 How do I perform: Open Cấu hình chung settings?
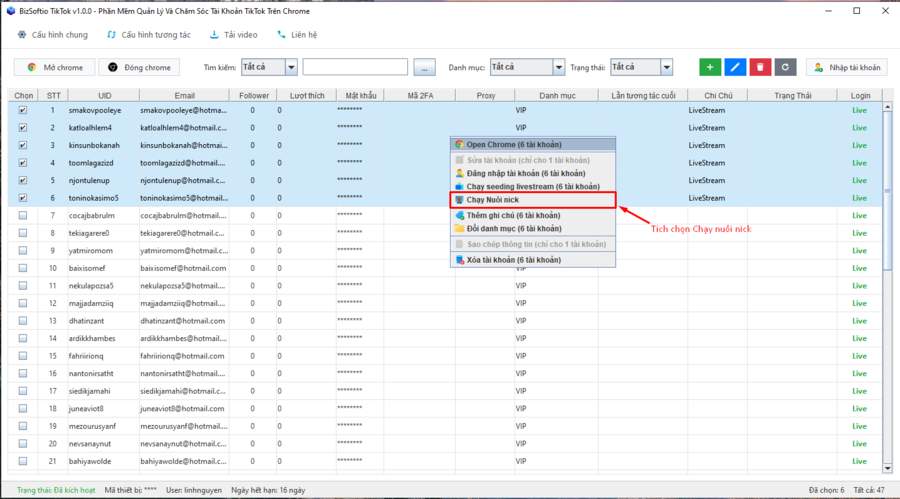pos(52,35)
